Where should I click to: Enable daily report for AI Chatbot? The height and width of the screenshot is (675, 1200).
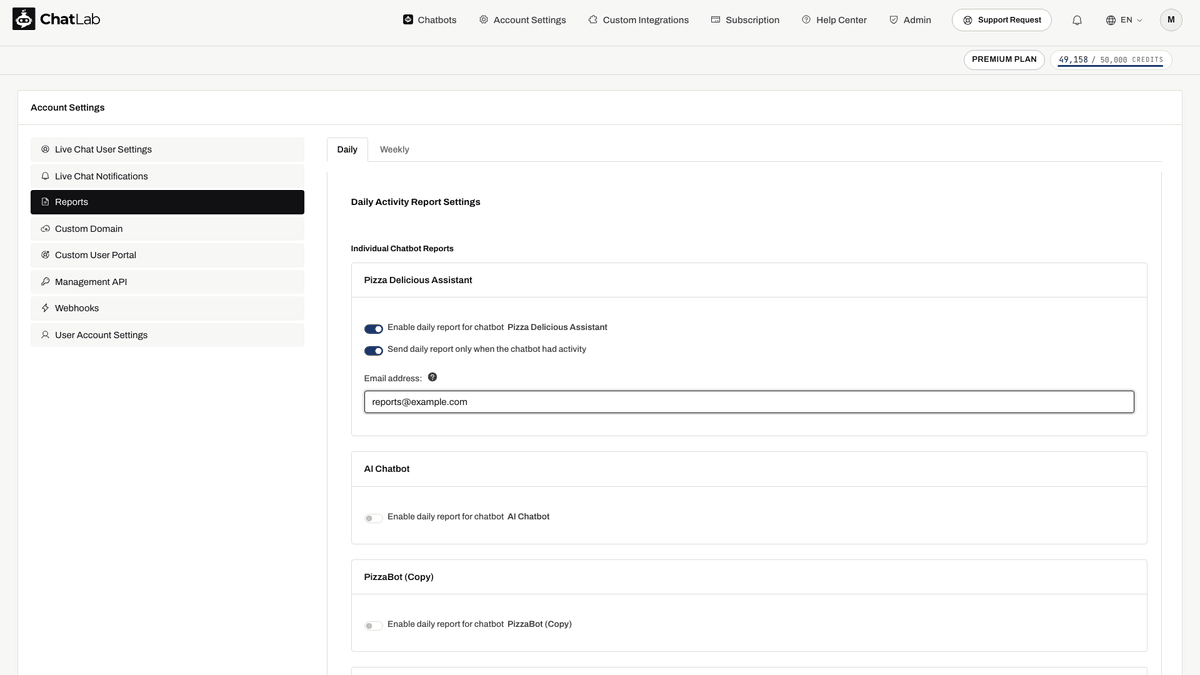coord(373,518)
